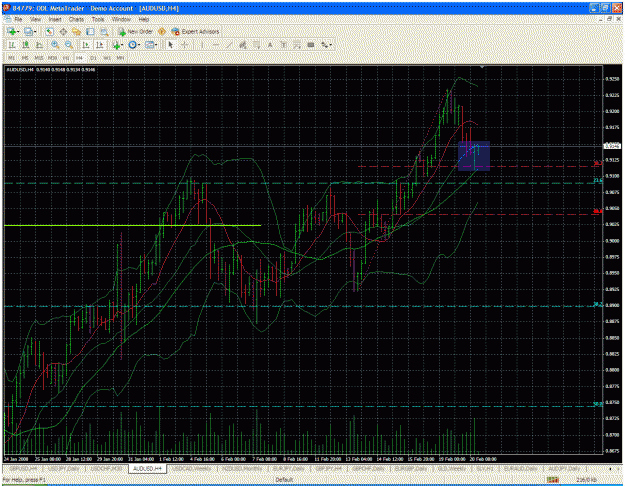Image resolution: width=625 pixels, height=486 pixels.
Task: Select the Trendline drawing tool
Action: coord(229,45)
